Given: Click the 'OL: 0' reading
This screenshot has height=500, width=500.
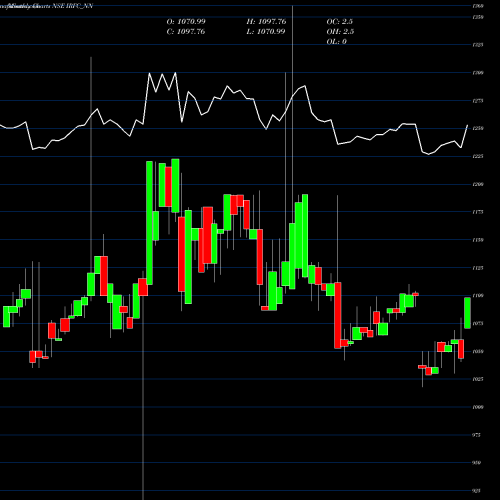Looking at the screenshot, I should (337, 42).
